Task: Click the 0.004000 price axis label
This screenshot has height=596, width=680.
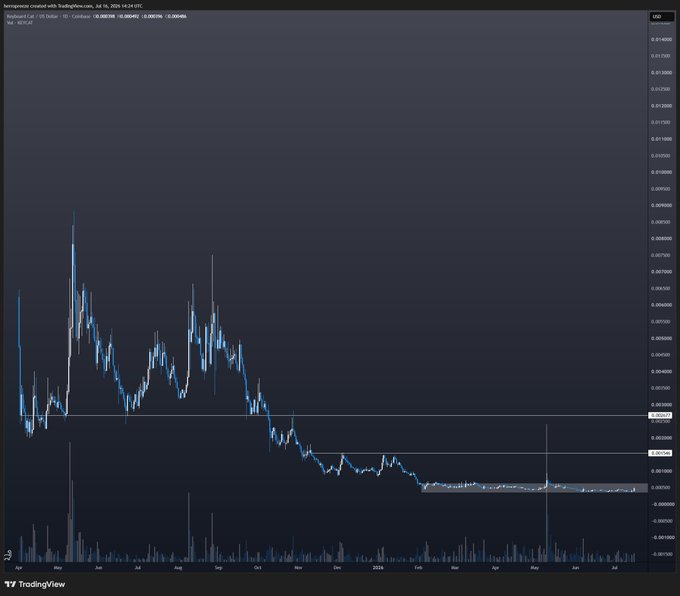Action: pyautogui.click(x=661, y=371)
